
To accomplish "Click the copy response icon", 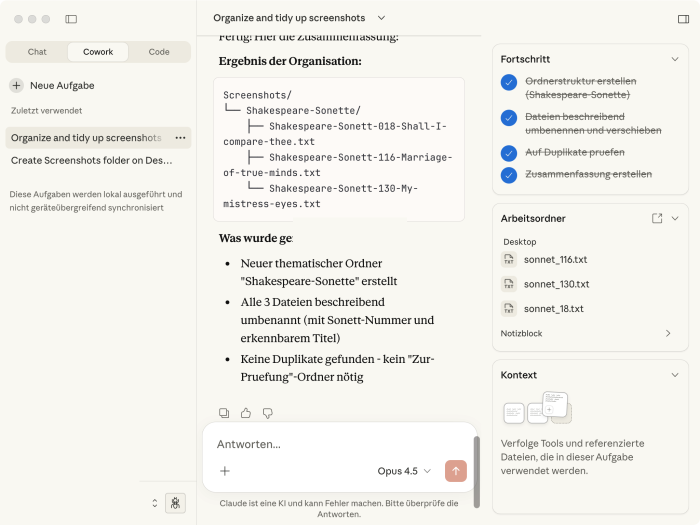I will coord(224,413).
